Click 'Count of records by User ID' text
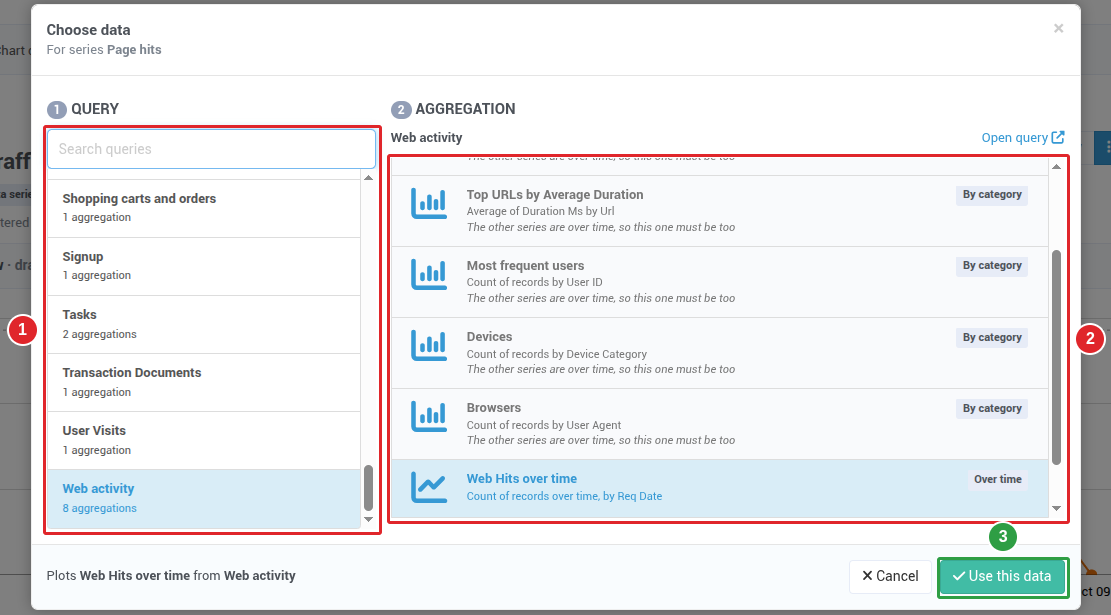 click(x=534, y=282)
